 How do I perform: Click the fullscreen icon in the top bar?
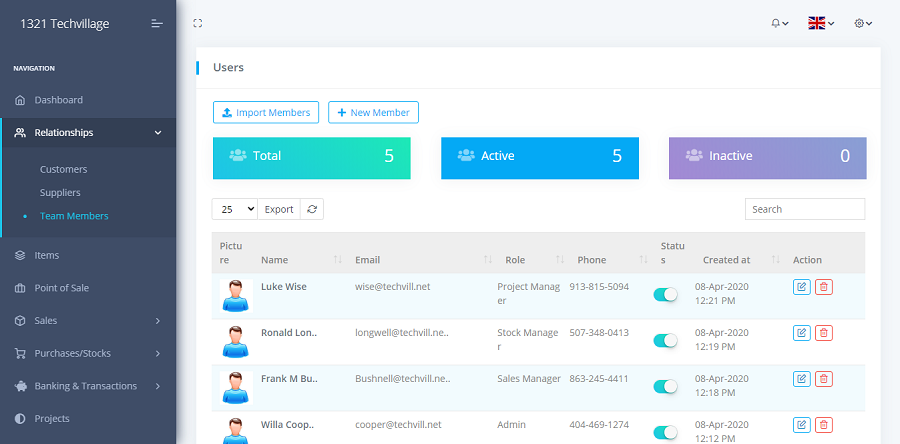197,23
